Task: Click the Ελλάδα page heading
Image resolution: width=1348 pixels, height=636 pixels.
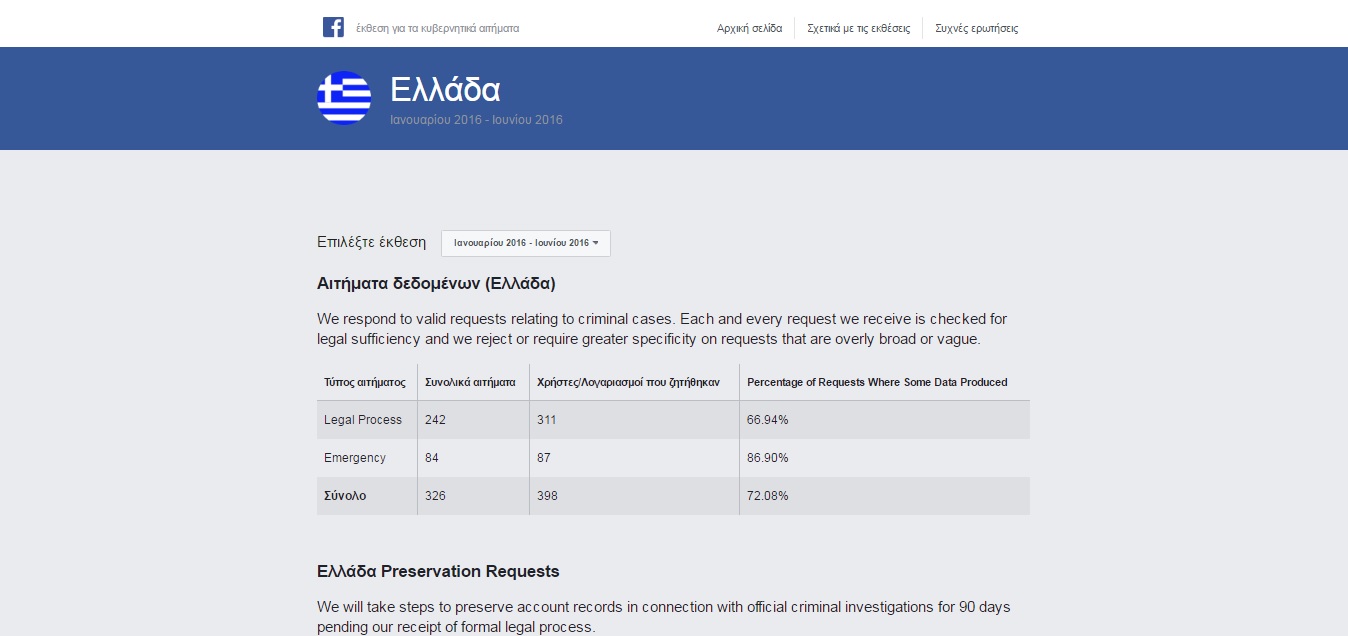Action: pos(445,90)
